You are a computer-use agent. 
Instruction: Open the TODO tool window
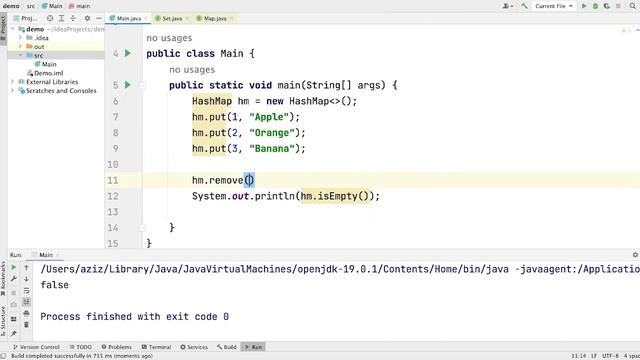80,347
